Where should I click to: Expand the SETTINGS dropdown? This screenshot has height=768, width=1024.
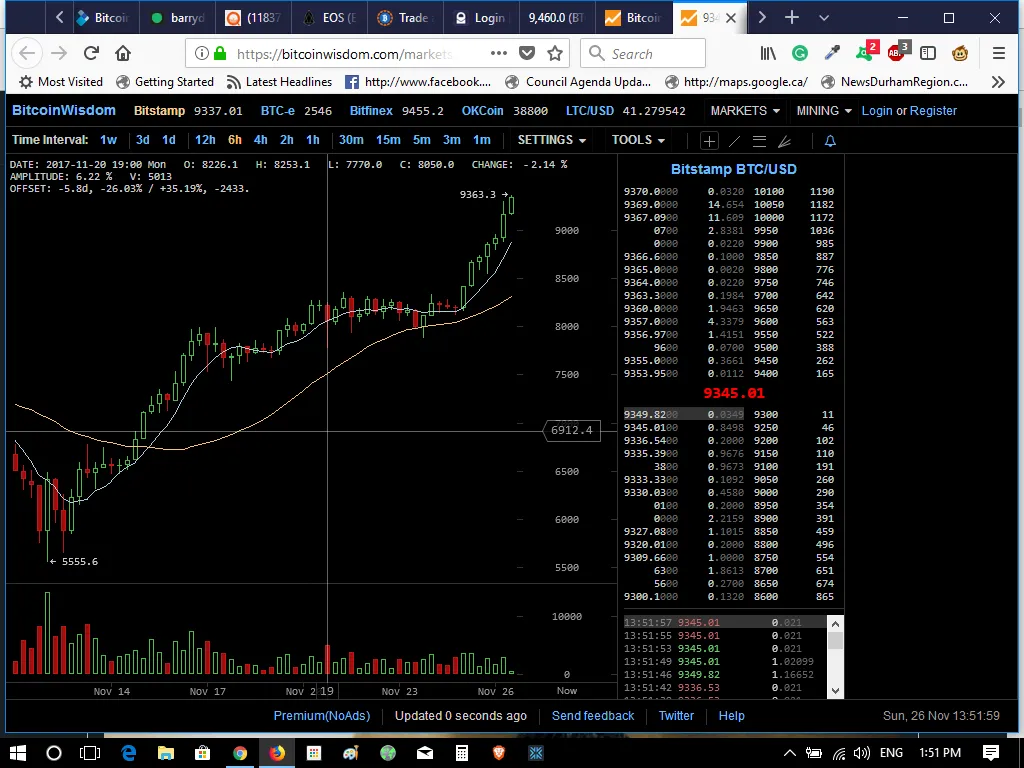552,140
